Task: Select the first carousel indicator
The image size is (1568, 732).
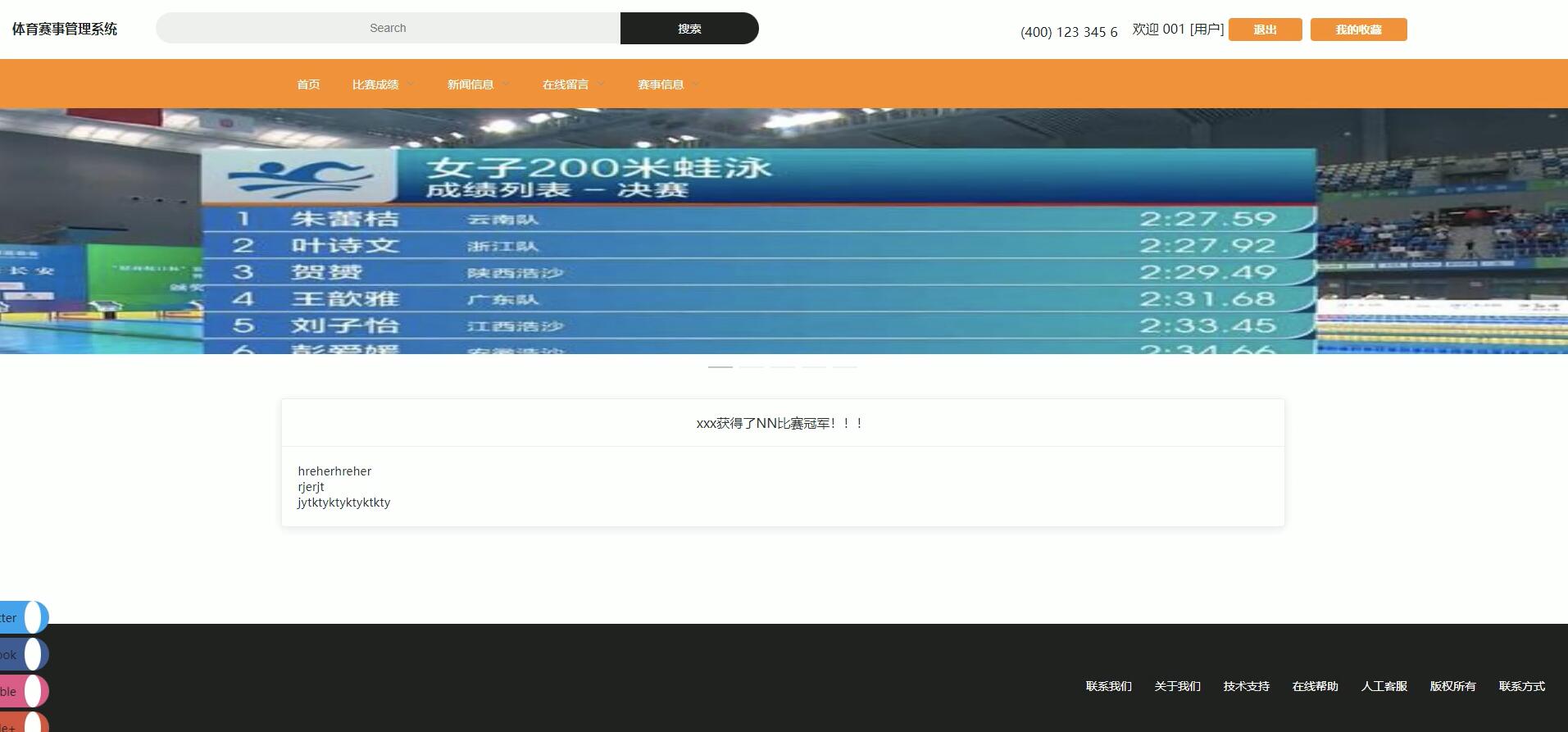Action: pos(720,366)
